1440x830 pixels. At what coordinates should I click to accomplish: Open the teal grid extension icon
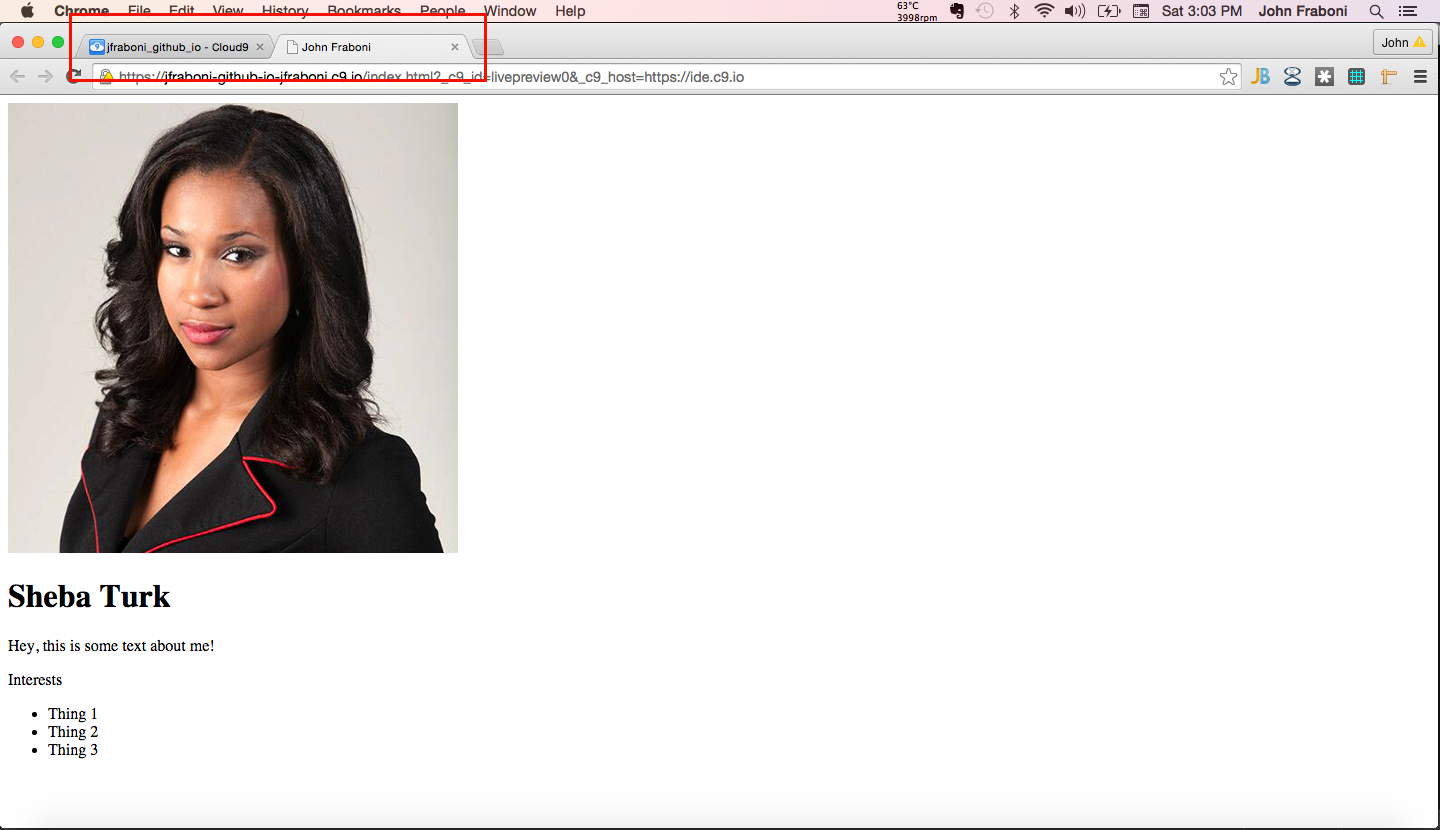click(x=1356, y=77)
